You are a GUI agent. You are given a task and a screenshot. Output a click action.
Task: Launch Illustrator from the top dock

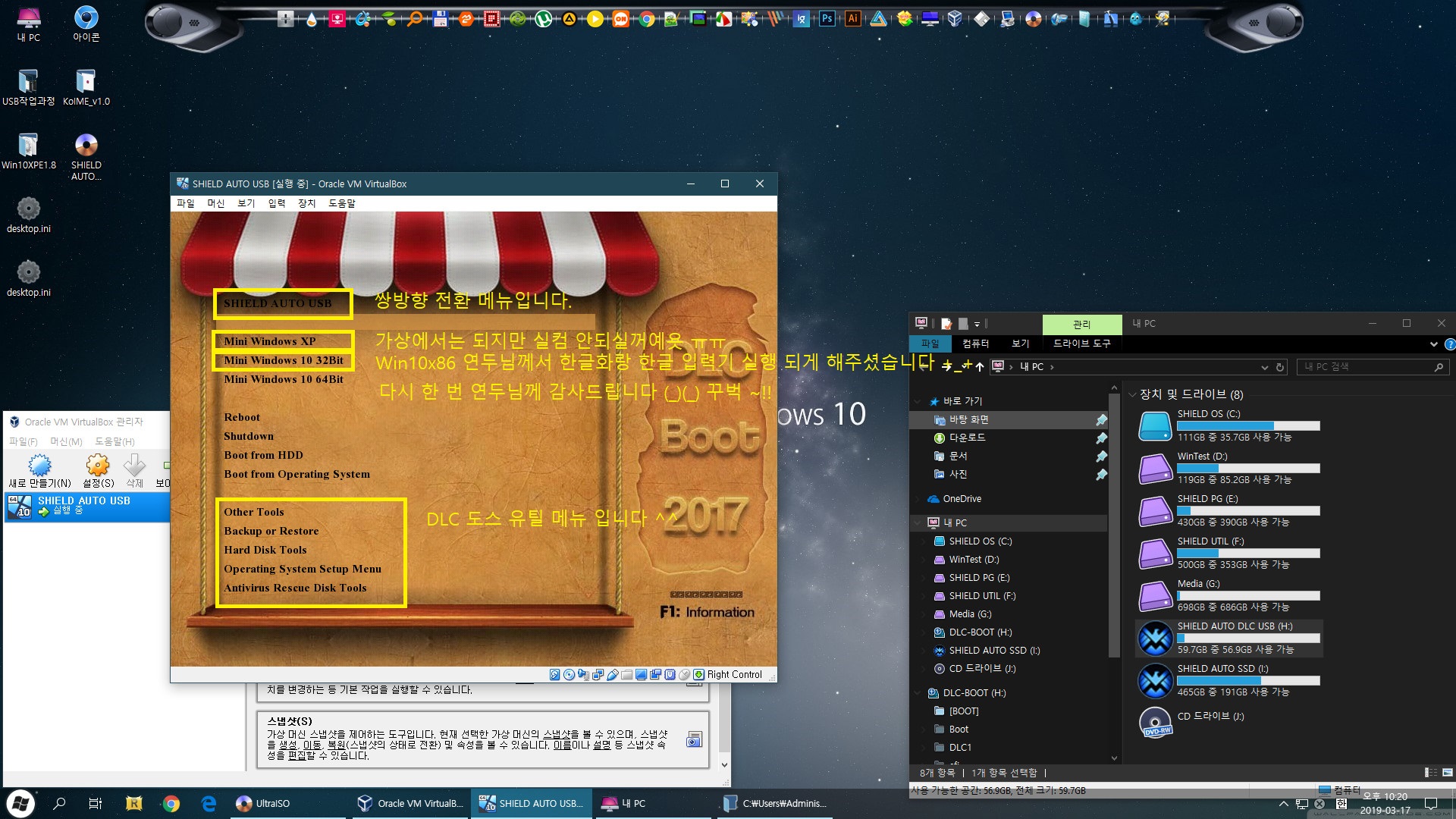(x=852, y=19)
